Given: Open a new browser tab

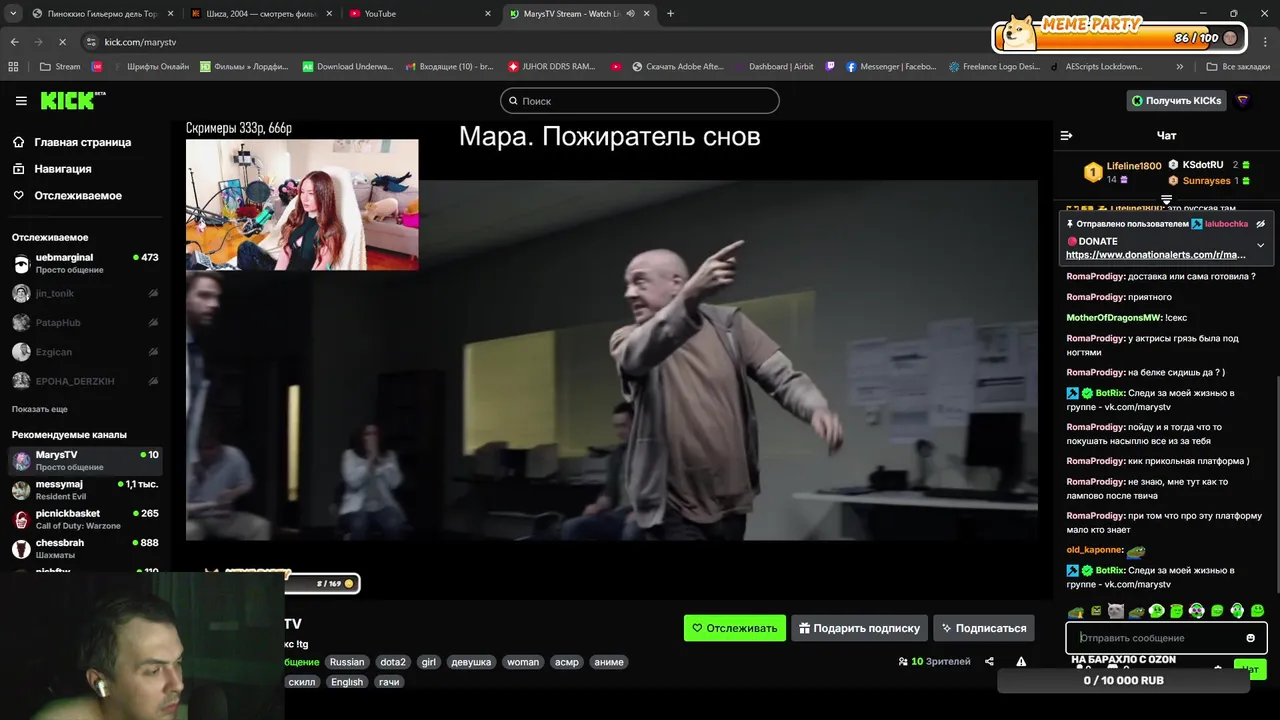Looking at the screenshot, I should click(x=670, y=14).
